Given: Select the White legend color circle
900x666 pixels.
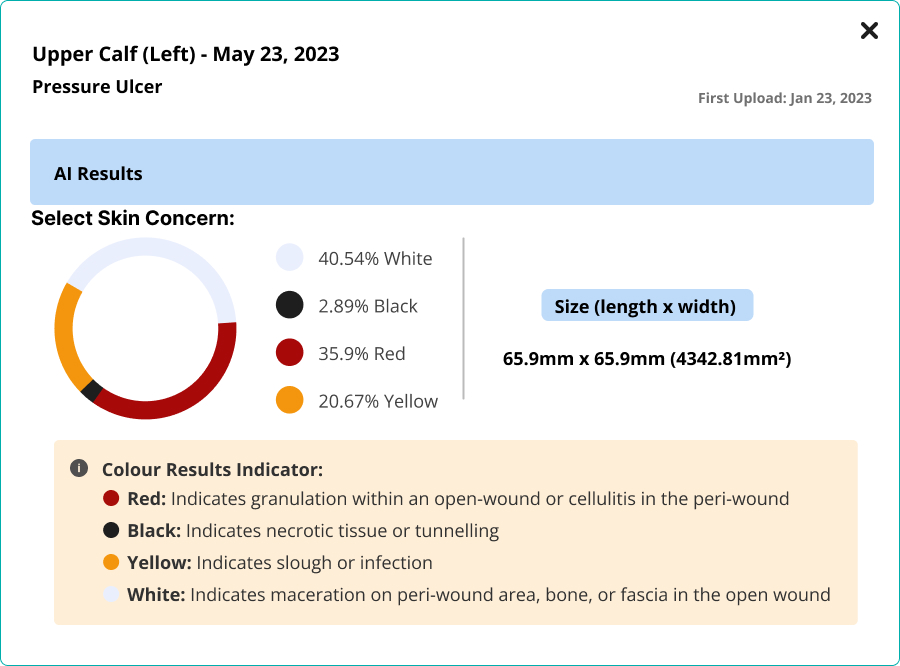Looking at the screenshot, I should click(289, 258).
